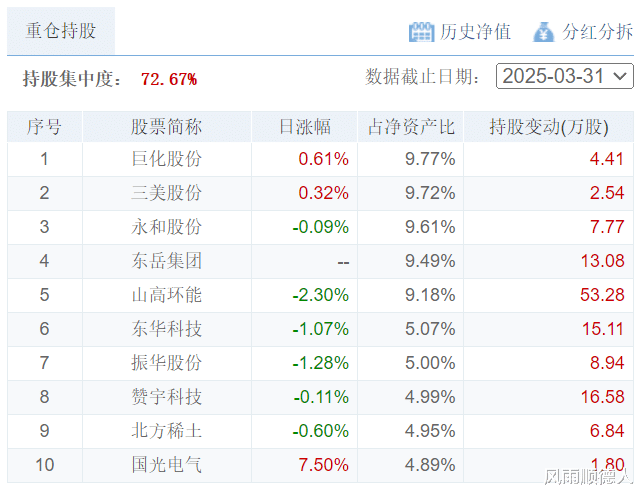Open stock 国光电气
Screen dimensions: 643x498
[166, 465]
